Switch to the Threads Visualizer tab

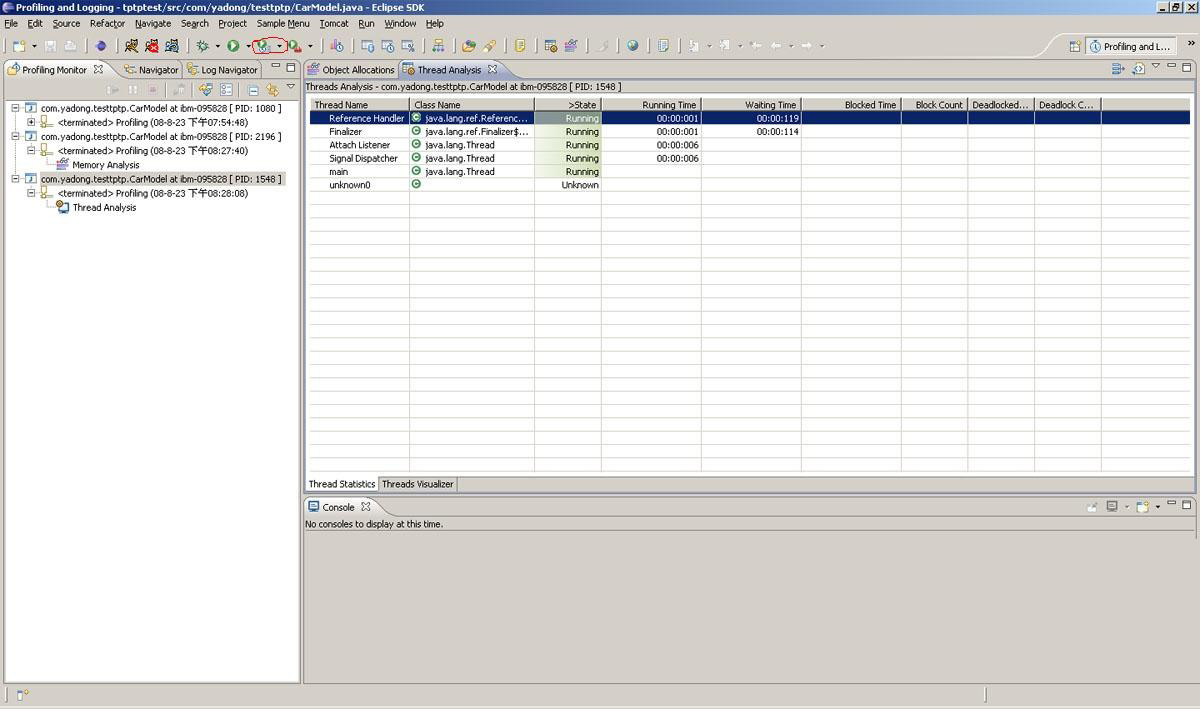[417, 484]
